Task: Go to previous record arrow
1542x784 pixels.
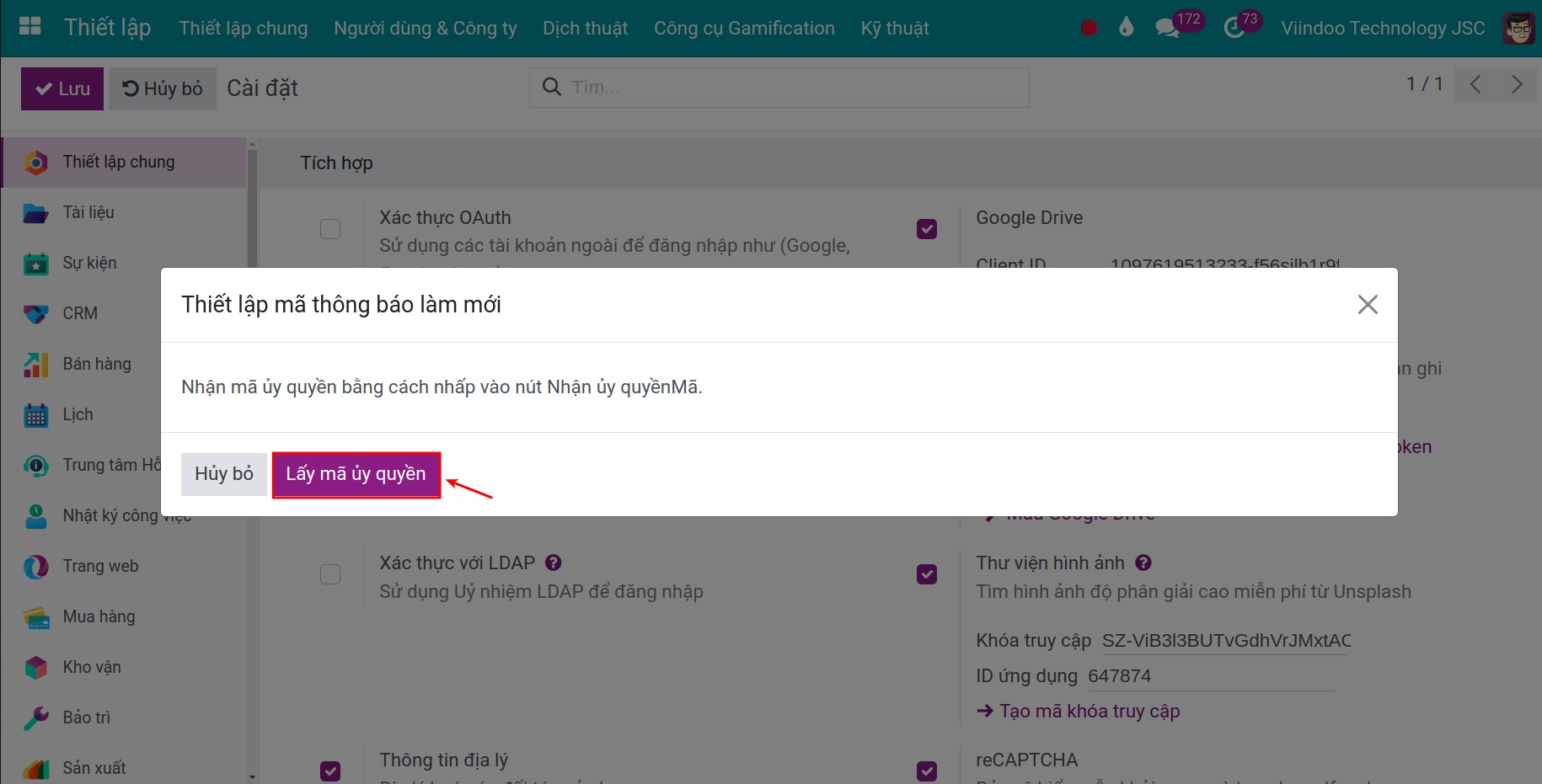Action: point(1475,84)
